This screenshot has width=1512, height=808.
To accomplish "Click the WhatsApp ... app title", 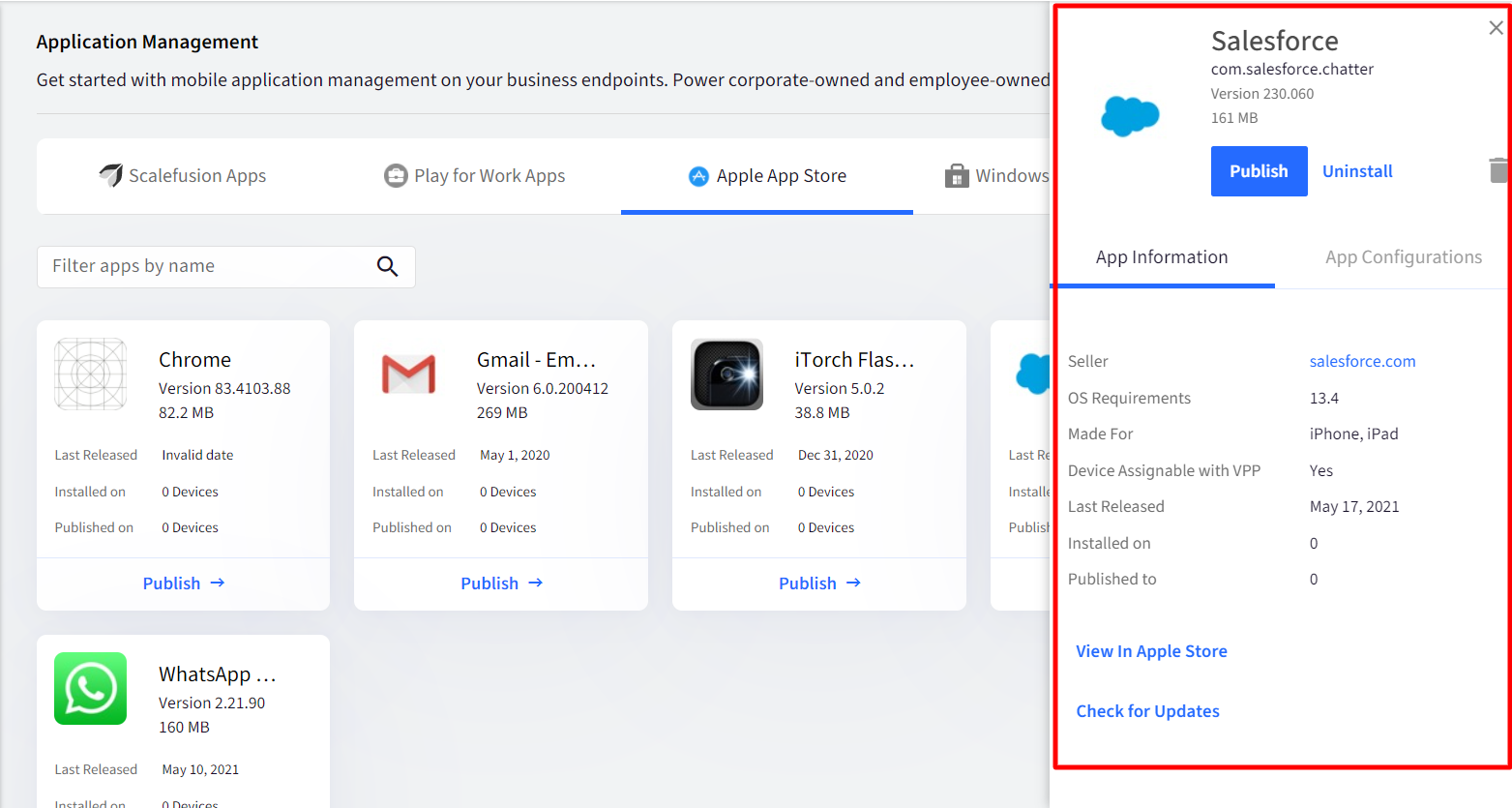I will pyautogui.click(x=218, y=674).
